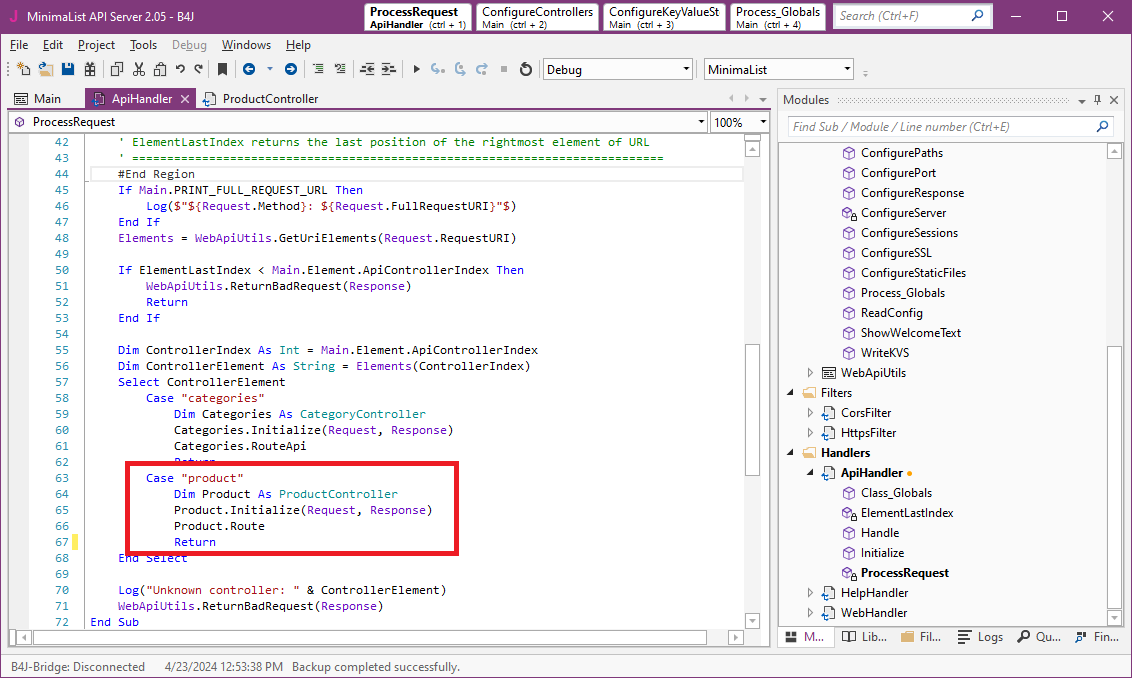Click the Navigate Forward arrow icon

(x=290, y=69)
